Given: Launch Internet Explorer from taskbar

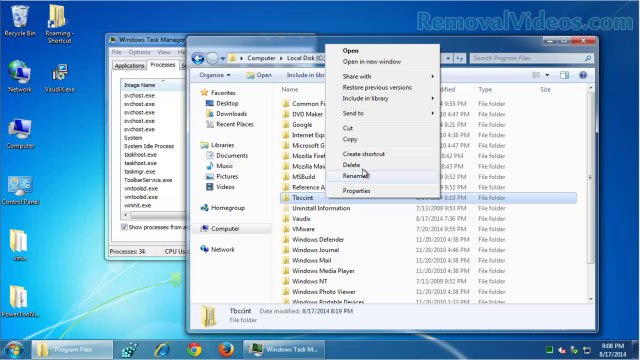Looking at the screenshot, I should tap(162, 350).
